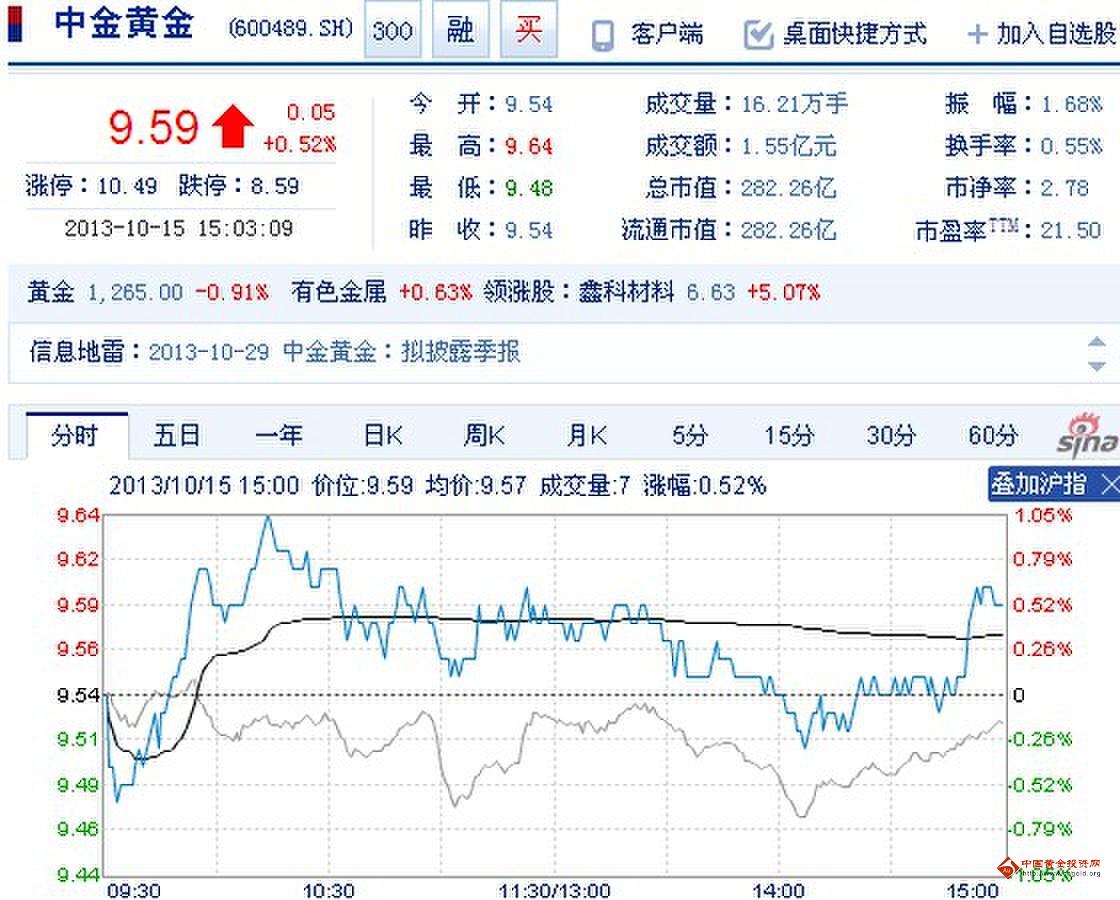
Task: Click the 11:30/13:00 time axis label
Action: pyautogui.click(x=554, y=891)
